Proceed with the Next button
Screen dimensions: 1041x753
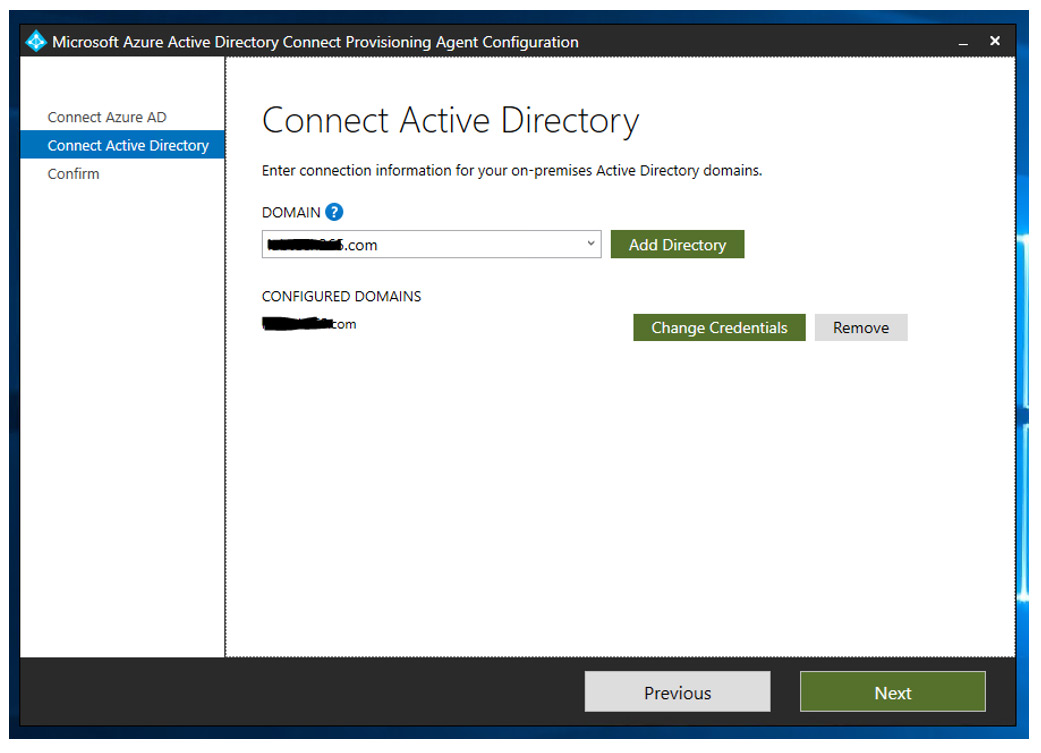(892, 693)
